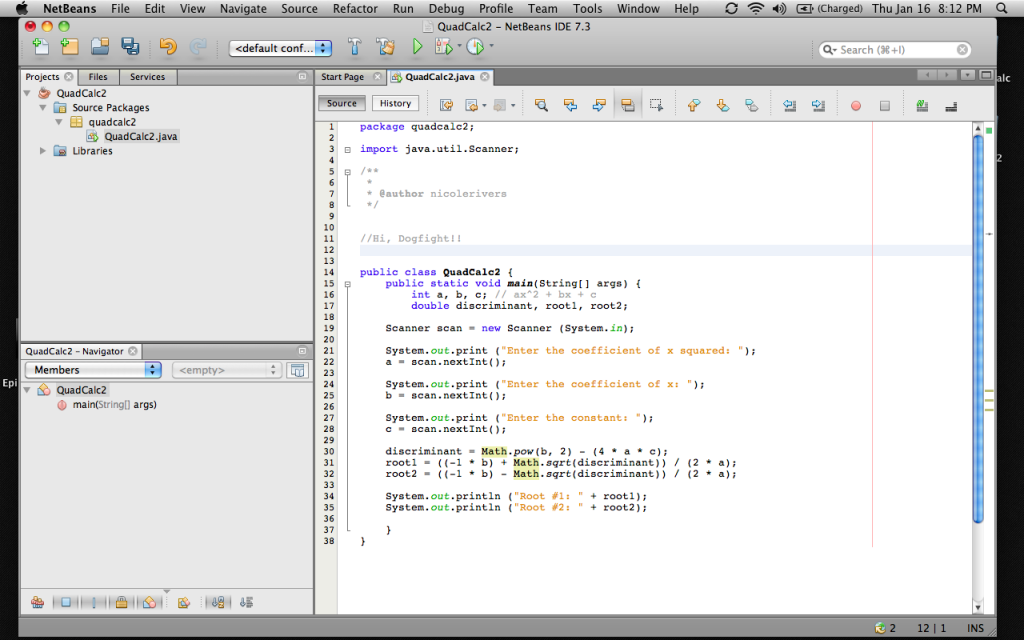Toggle the highlight search editor button
This screenshot has width=1024, height=640.
coord(627,104)
